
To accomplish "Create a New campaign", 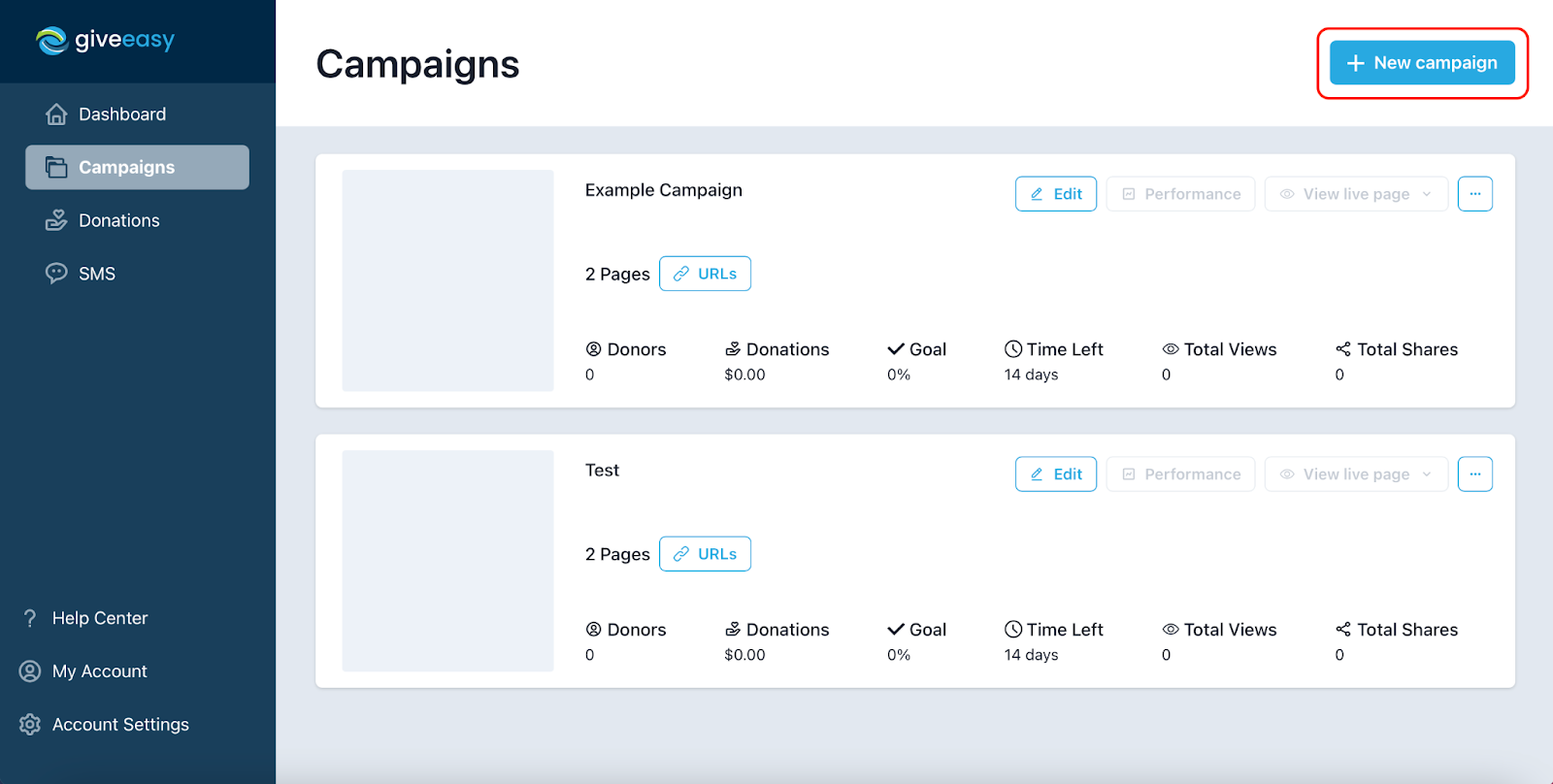I will point(1422,63).
